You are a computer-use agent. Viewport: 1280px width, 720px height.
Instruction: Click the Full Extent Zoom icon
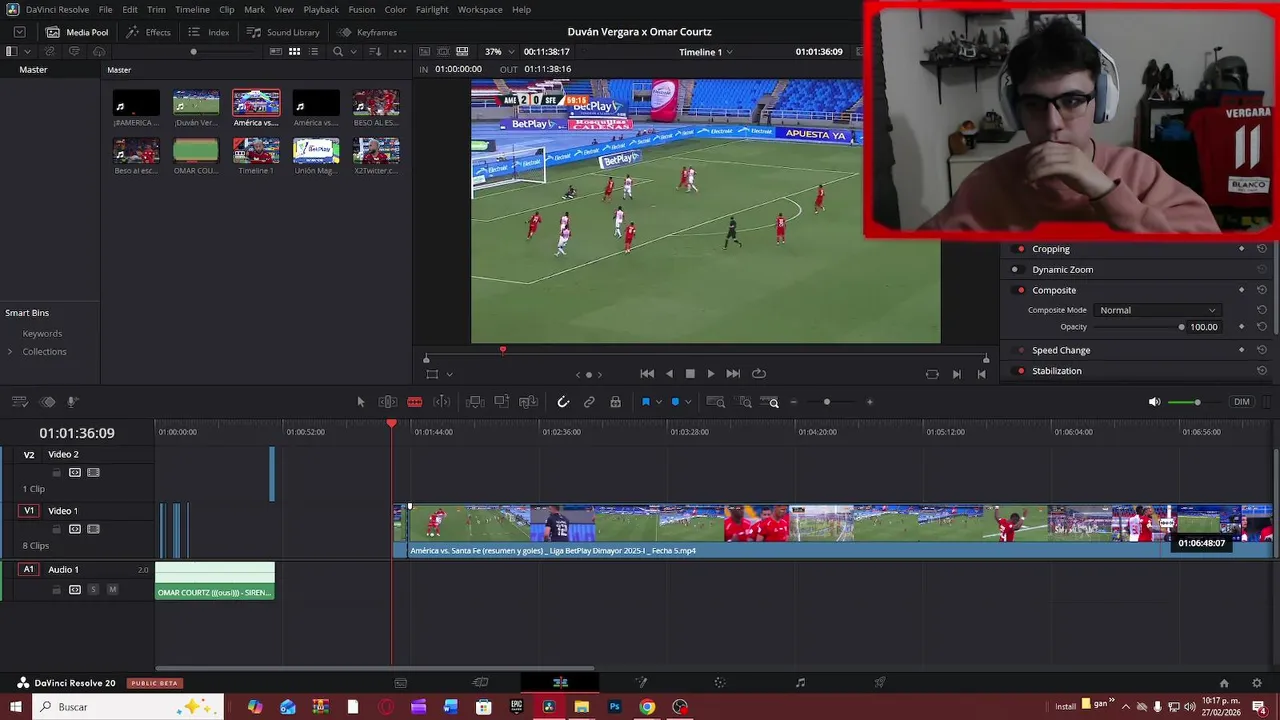click(x=716, y=402)
